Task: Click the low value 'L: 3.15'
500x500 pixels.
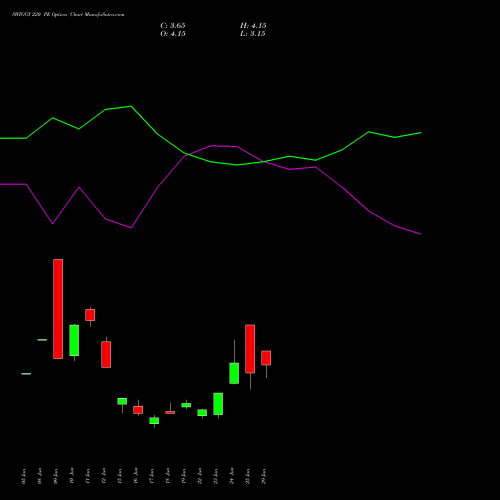Action: 253,34
